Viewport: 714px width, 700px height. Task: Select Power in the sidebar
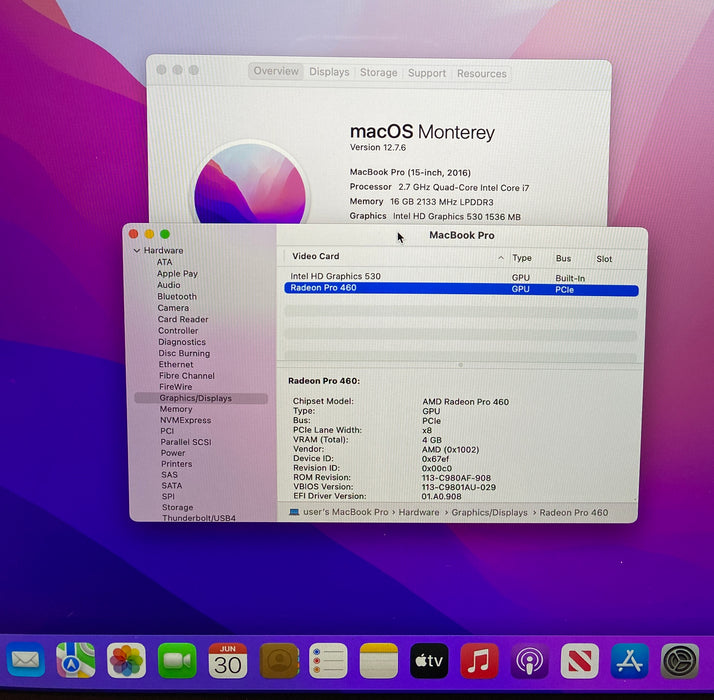click(x=173, y=453)
